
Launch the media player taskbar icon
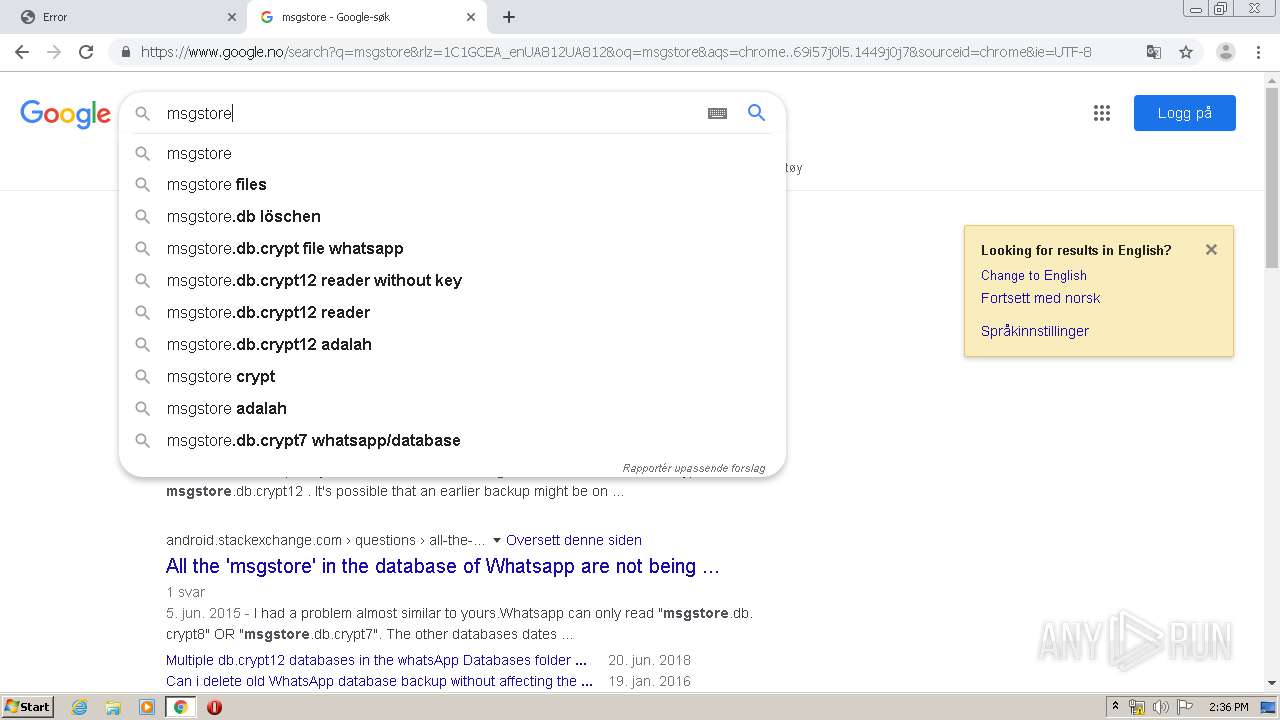[x=147, y=707]
